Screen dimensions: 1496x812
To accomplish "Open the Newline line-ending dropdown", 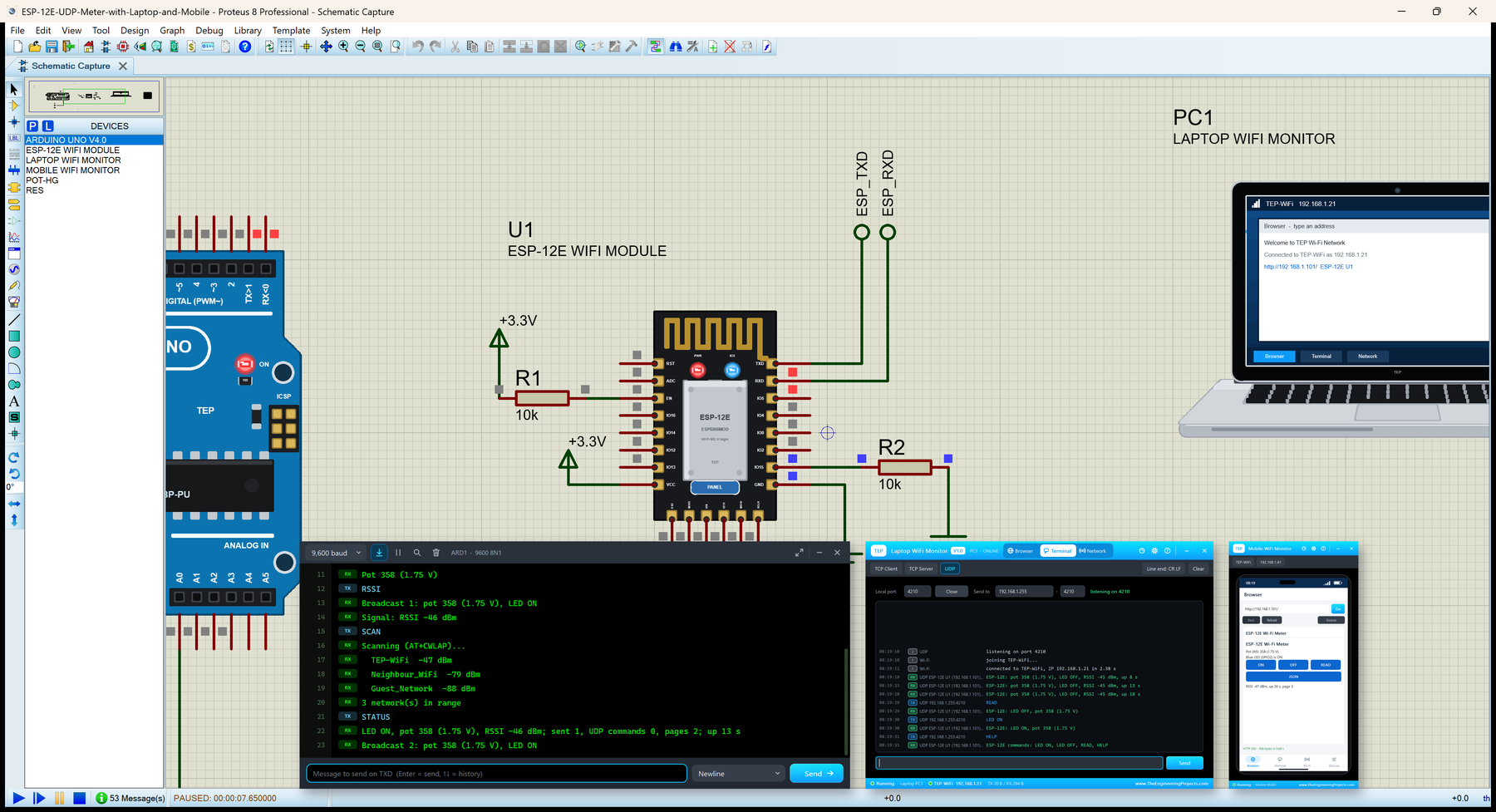I will (738, 774).
